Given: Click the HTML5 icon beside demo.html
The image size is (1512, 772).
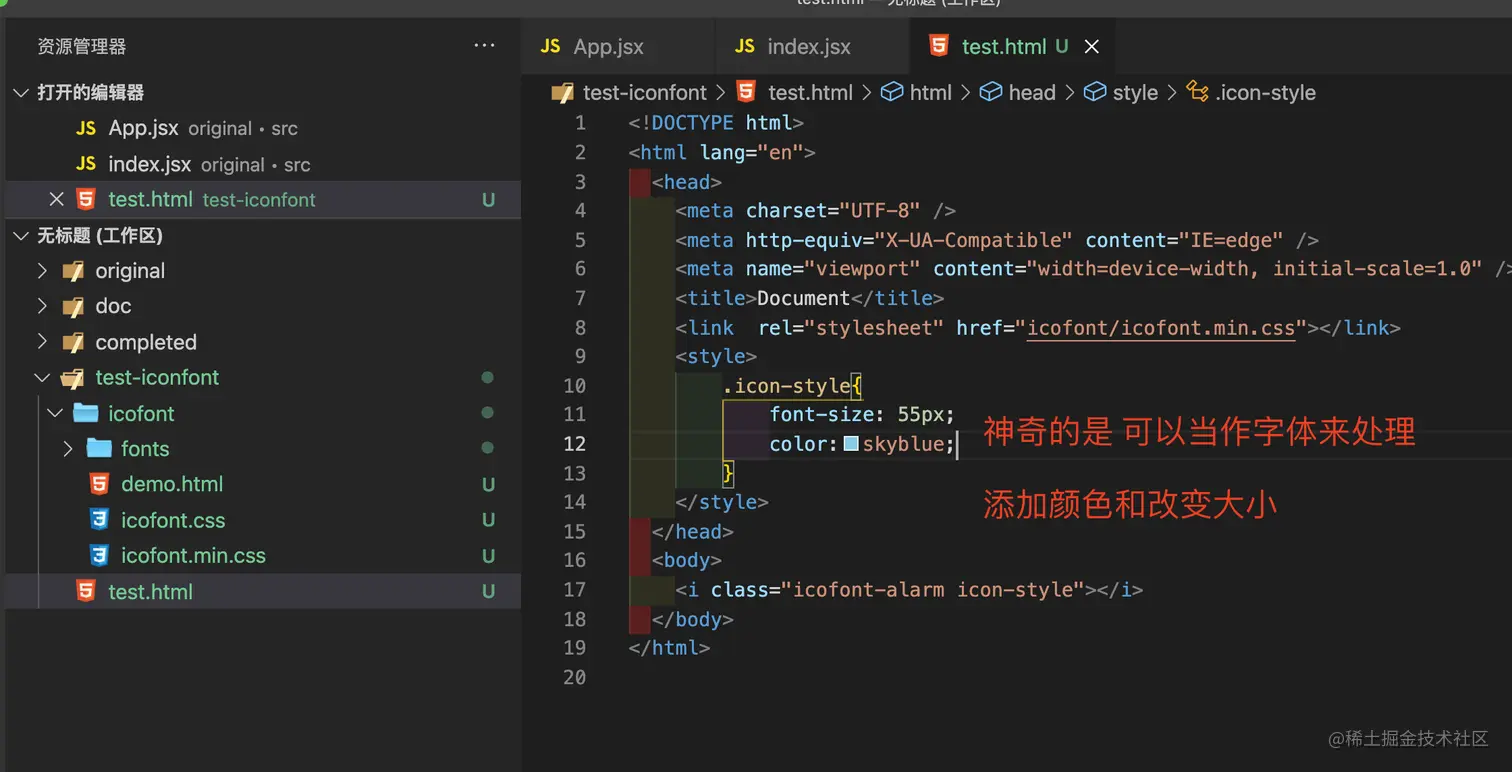Looking at the screenshot, I should 99,484.
